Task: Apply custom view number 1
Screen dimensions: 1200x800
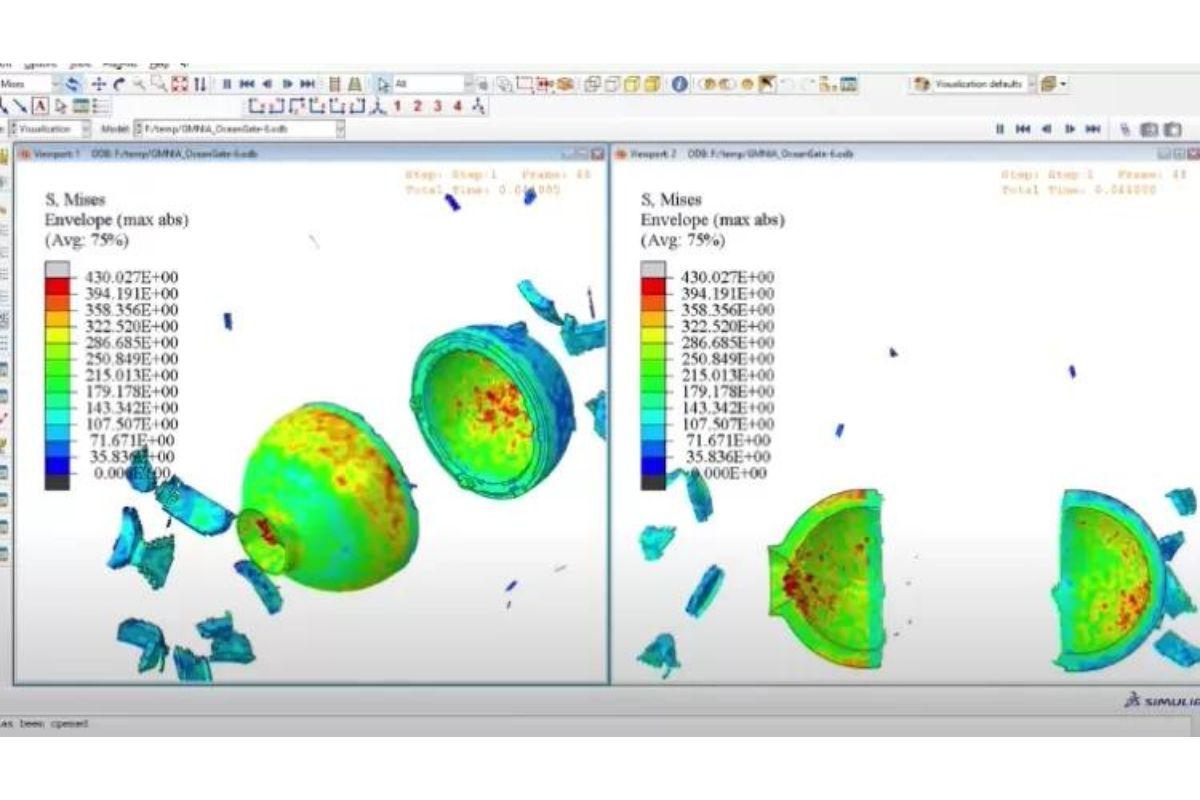Action: tap(397, 106)
